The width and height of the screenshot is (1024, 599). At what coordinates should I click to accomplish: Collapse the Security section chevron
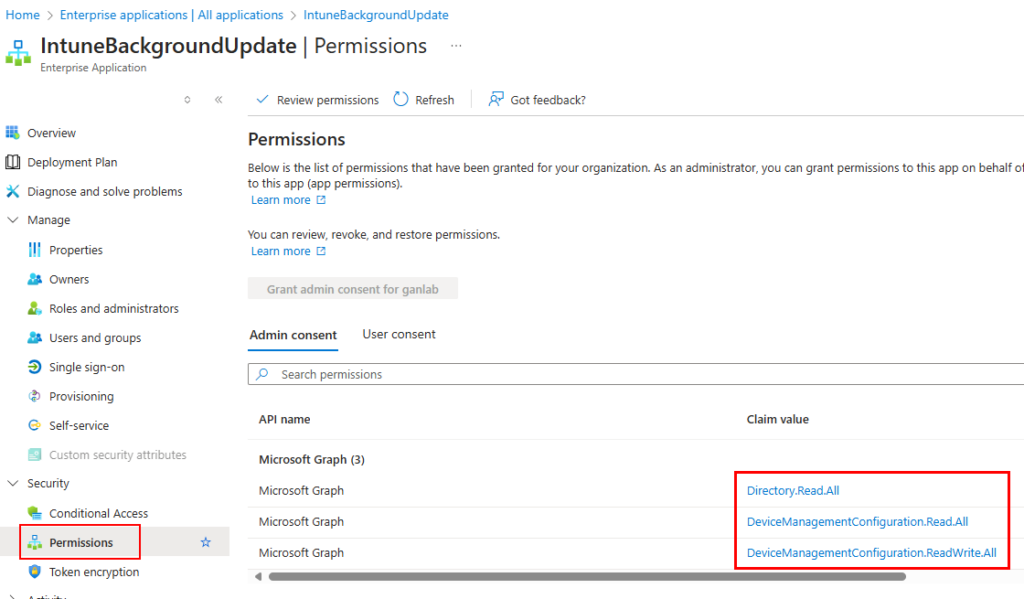coord(13,483)
